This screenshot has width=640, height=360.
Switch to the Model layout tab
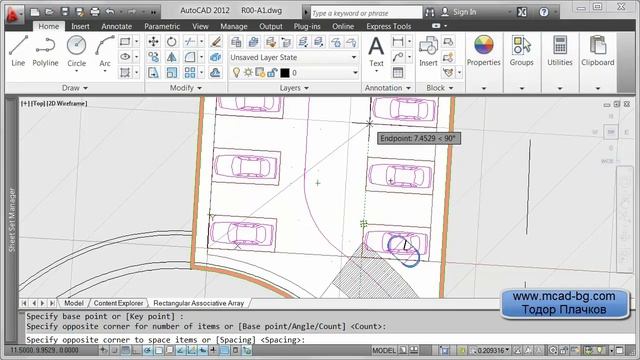pyautogui.click(x=73, y=303)
